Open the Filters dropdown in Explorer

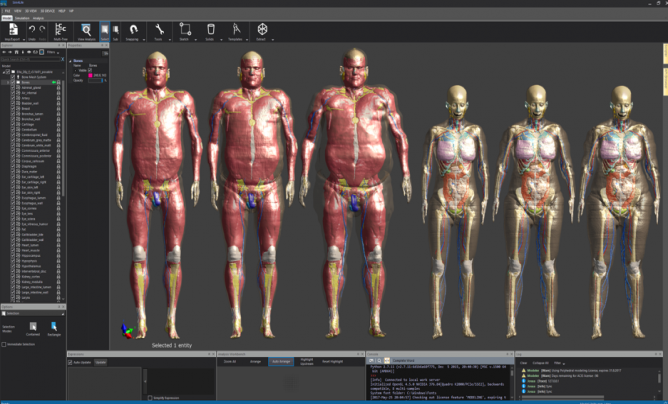pyautogui.click(x=52, y=52)
